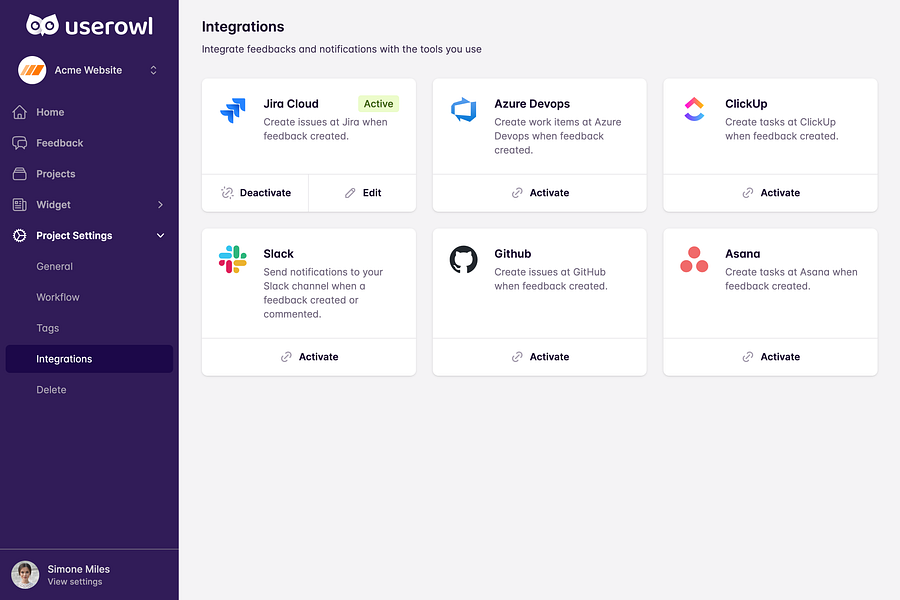Screen dimensions: 900x600
Task: Click the Widget newspaper icon
Action: pyautogui.click(x=20, y=204)
